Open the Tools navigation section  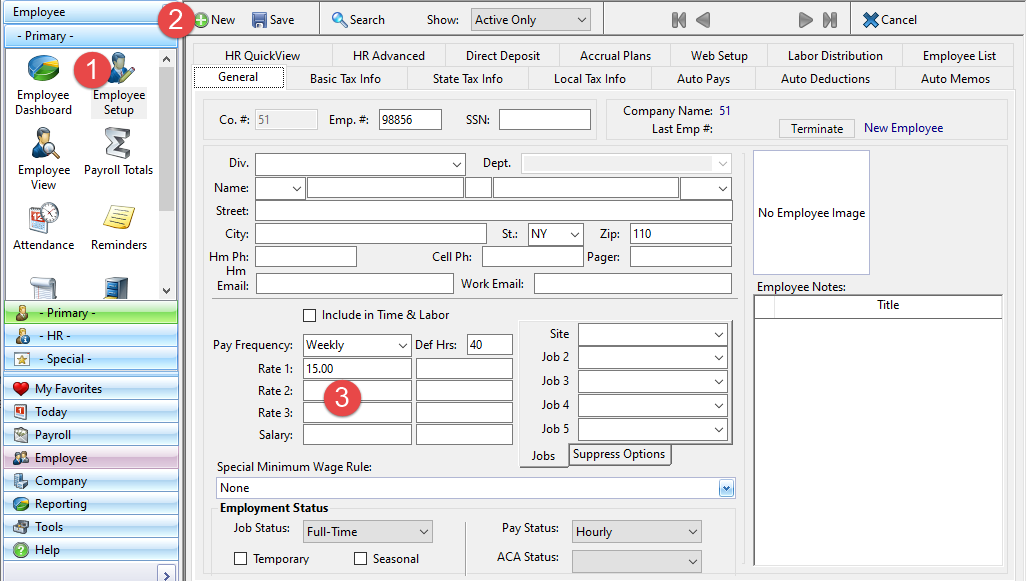pyautogui.click(x=91, y=526)
